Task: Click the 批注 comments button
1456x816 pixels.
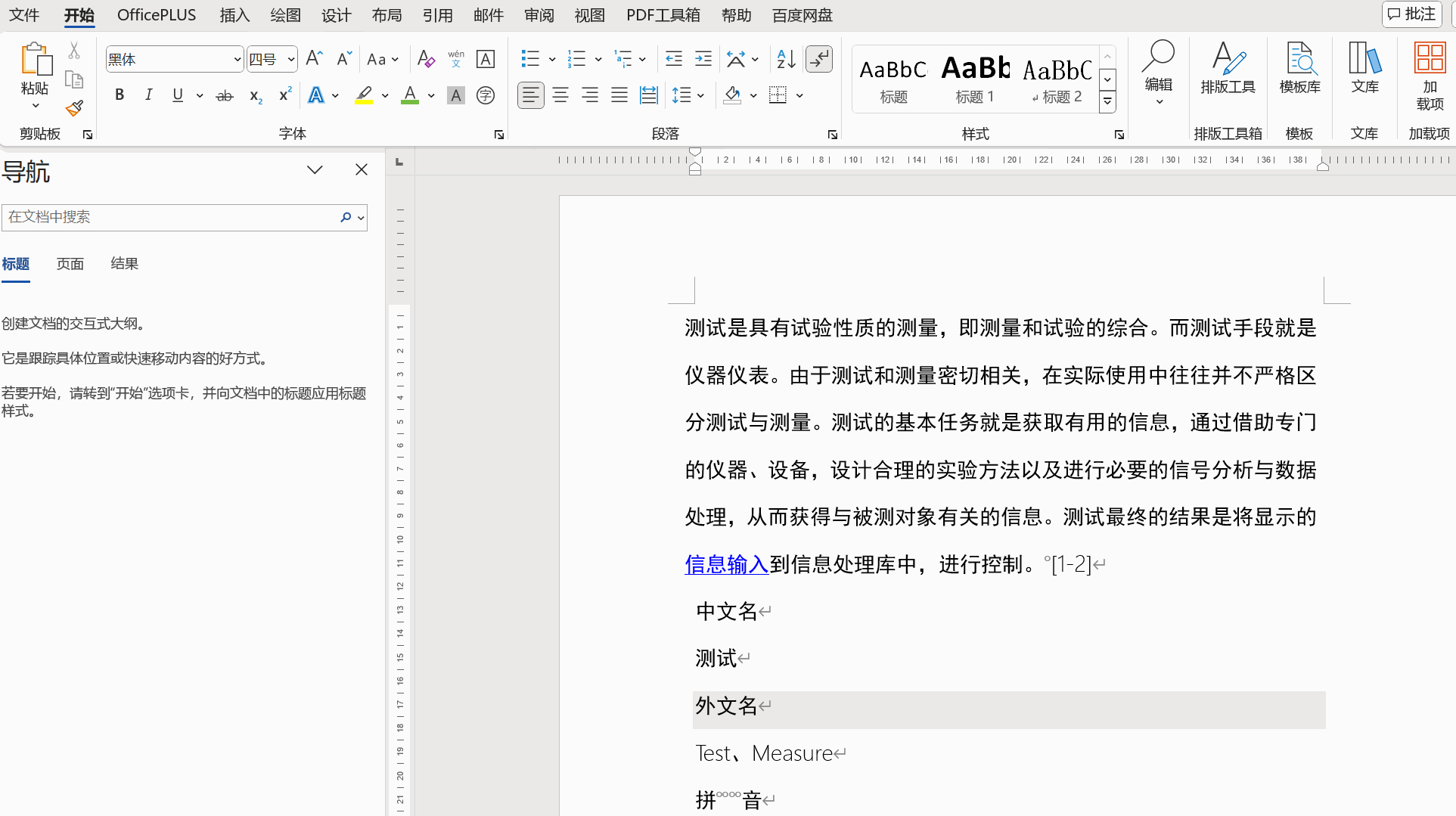Action: (x=1411, y=14)
